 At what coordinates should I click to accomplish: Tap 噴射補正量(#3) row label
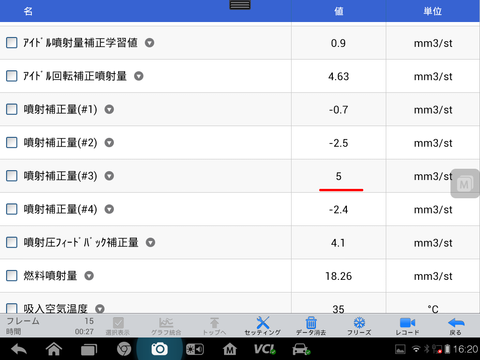[60, 176]
